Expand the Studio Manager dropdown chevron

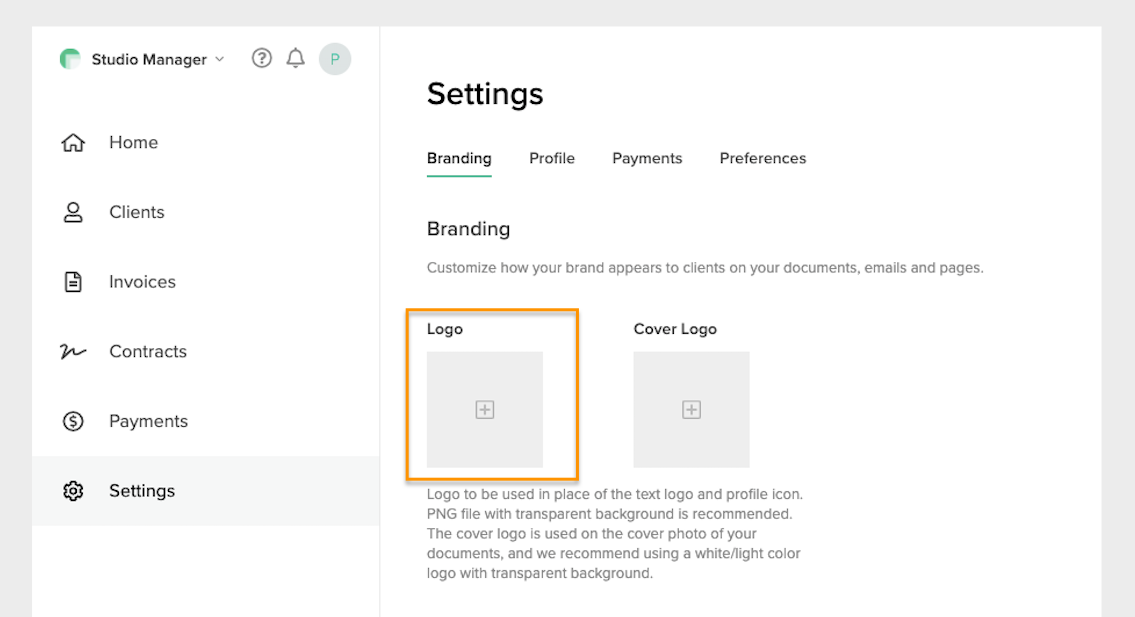tap(220, 59)
